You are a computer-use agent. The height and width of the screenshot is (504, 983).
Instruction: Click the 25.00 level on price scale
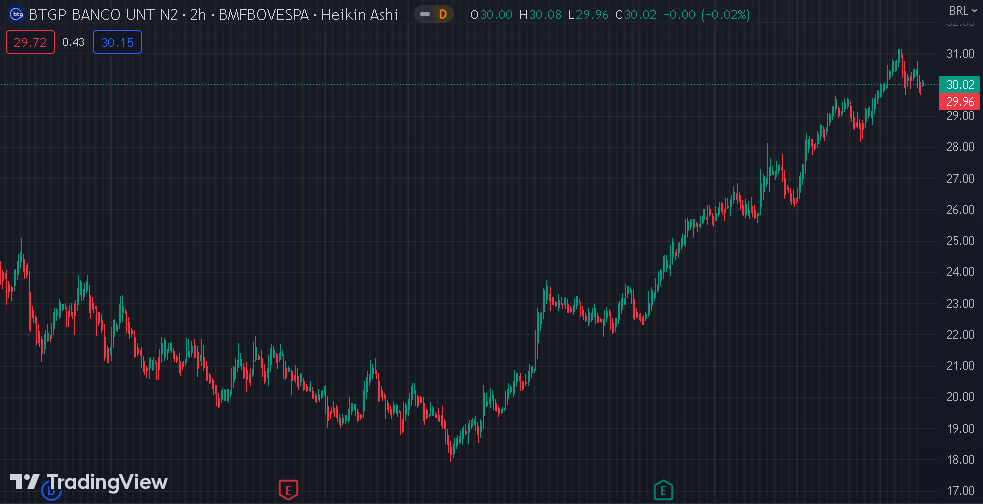[959, 240]
